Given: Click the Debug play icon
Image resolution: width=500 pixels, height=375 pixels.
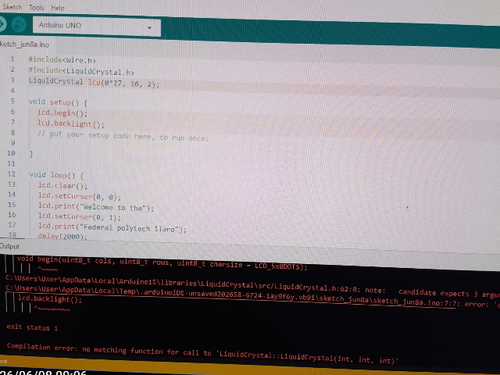Looking at the screenshot, I should (19, 25).
